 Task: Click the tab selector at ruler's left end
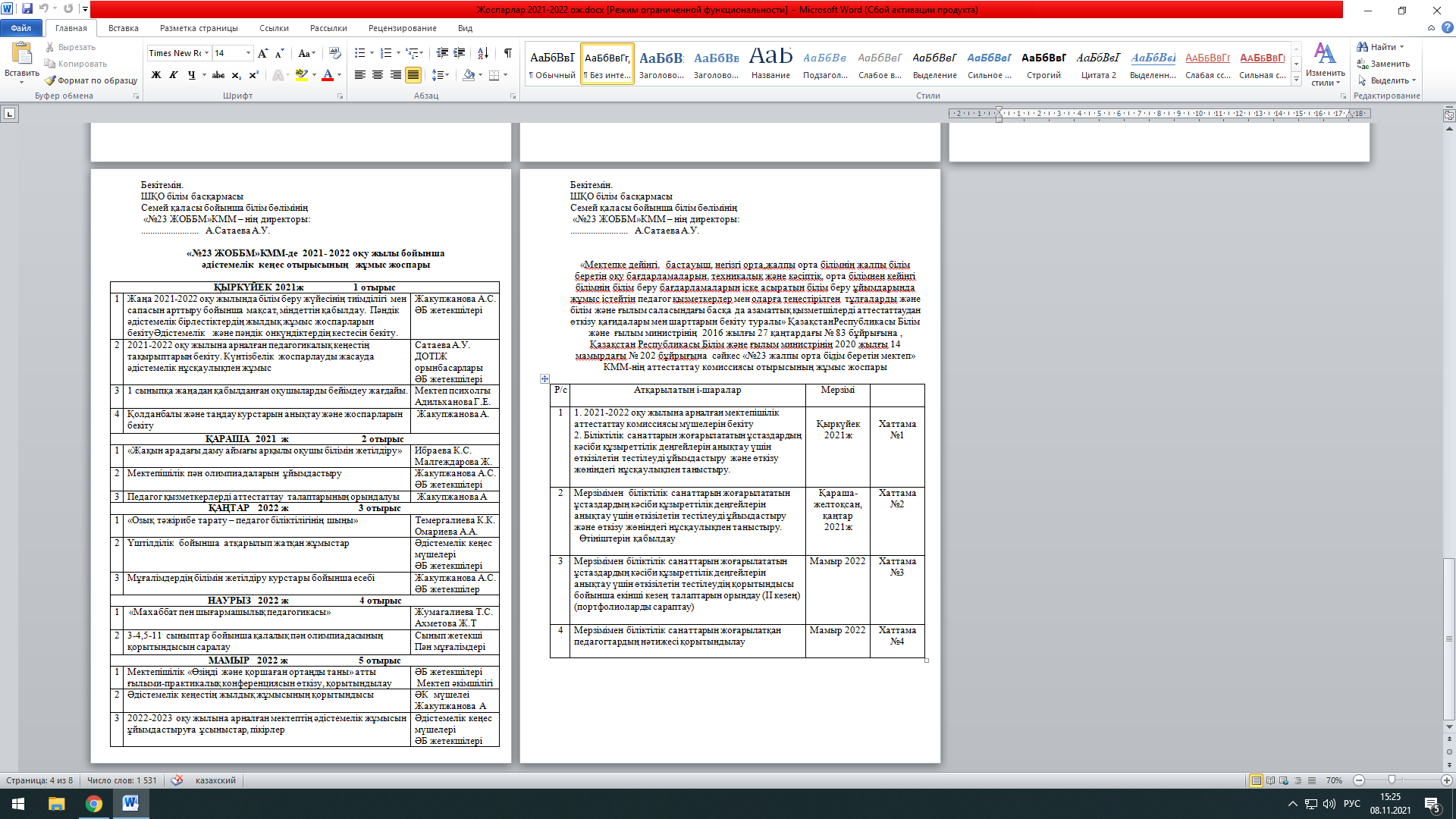point(9,114)
